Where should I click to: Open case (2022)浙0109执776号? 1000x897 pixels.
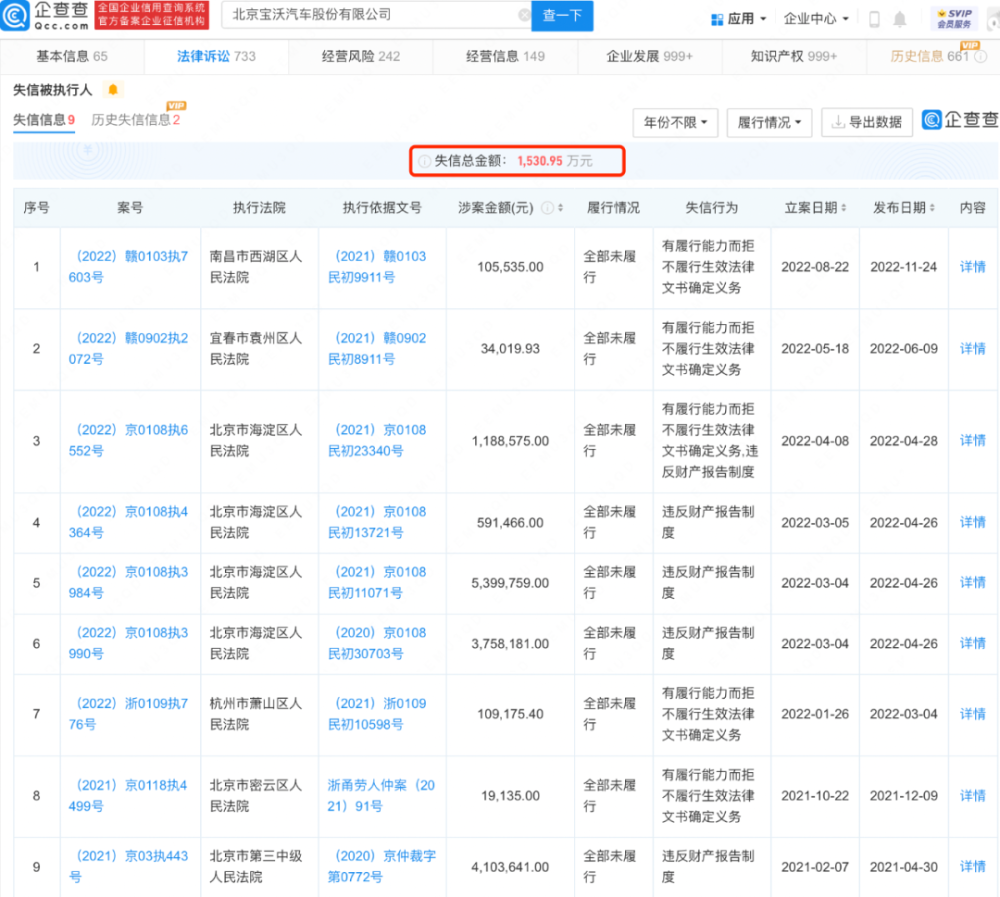128,714
